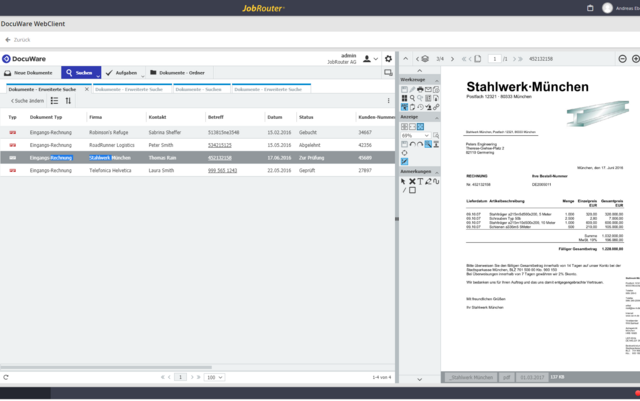Select the rectangle annotation tool
The height and width of the screenshot is (401, 640).
point(412,190)
